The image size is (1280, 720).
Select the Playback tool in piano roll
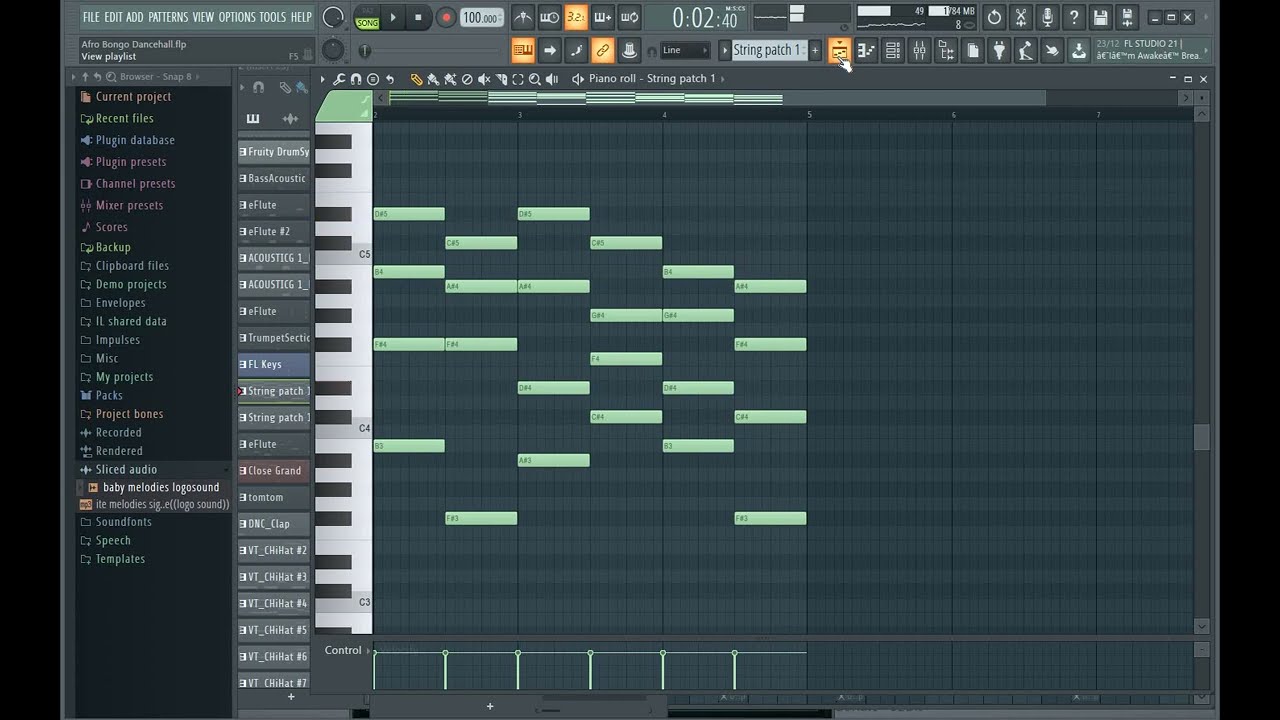[552, 79]
